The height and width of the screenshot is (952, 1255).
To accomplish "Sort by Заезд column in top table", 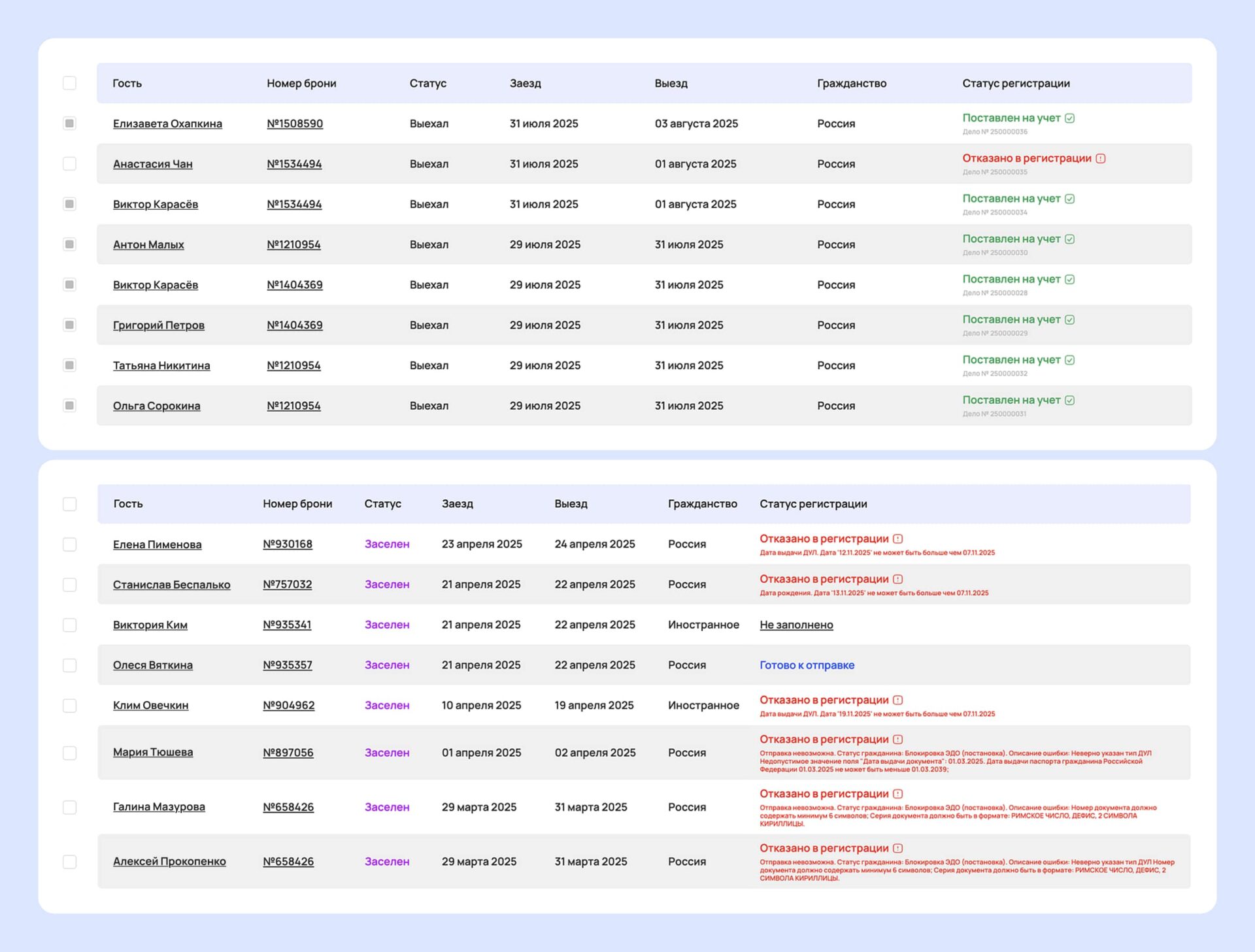I will point(525,83).
